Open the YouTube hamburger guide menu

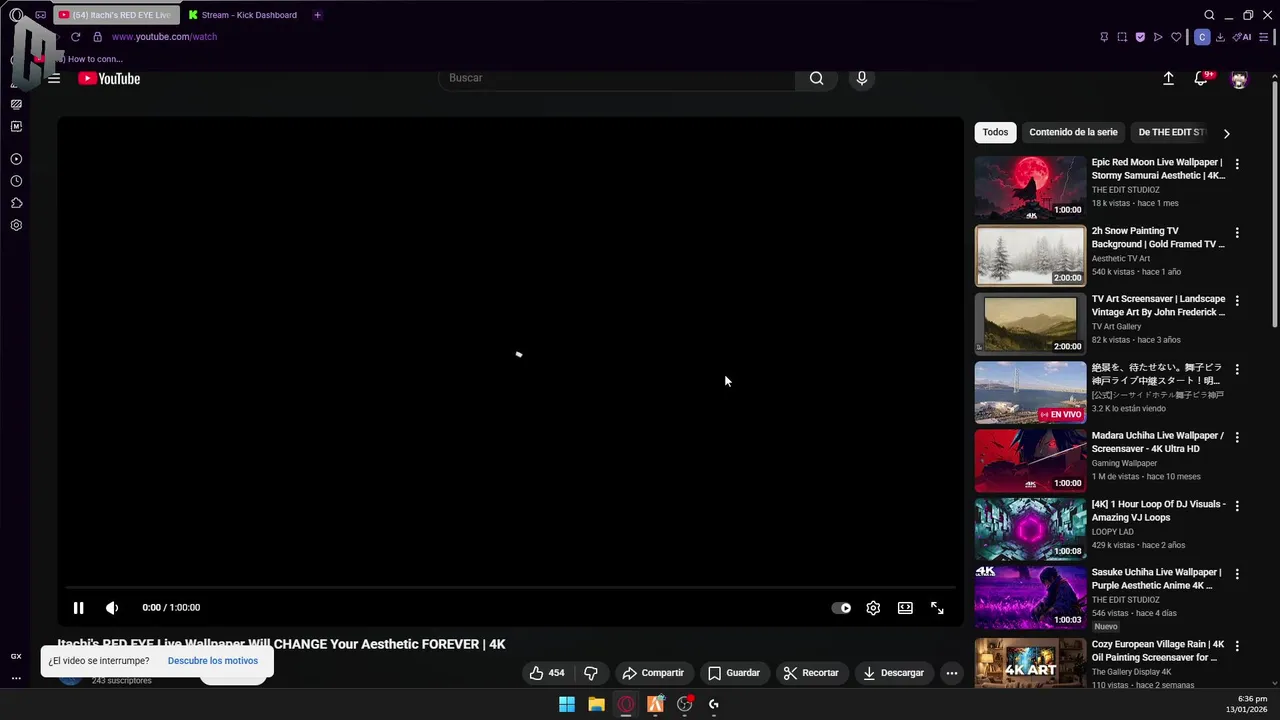(x=54, y=78)
